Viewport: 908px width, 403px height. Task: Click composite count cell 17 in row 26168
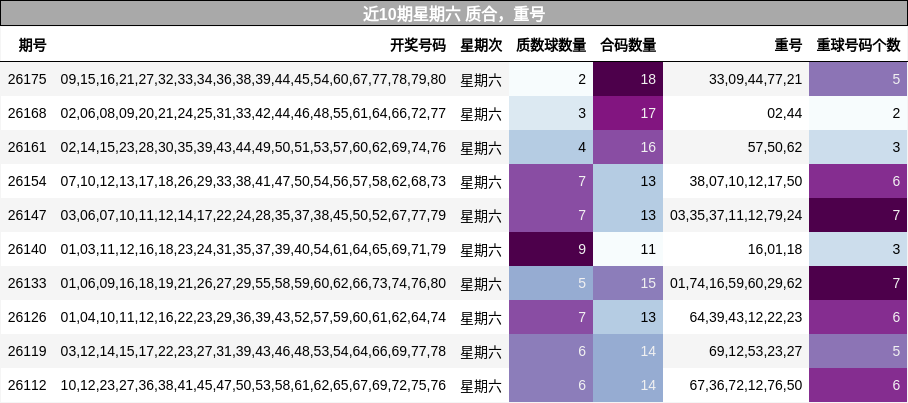(628, 113)
